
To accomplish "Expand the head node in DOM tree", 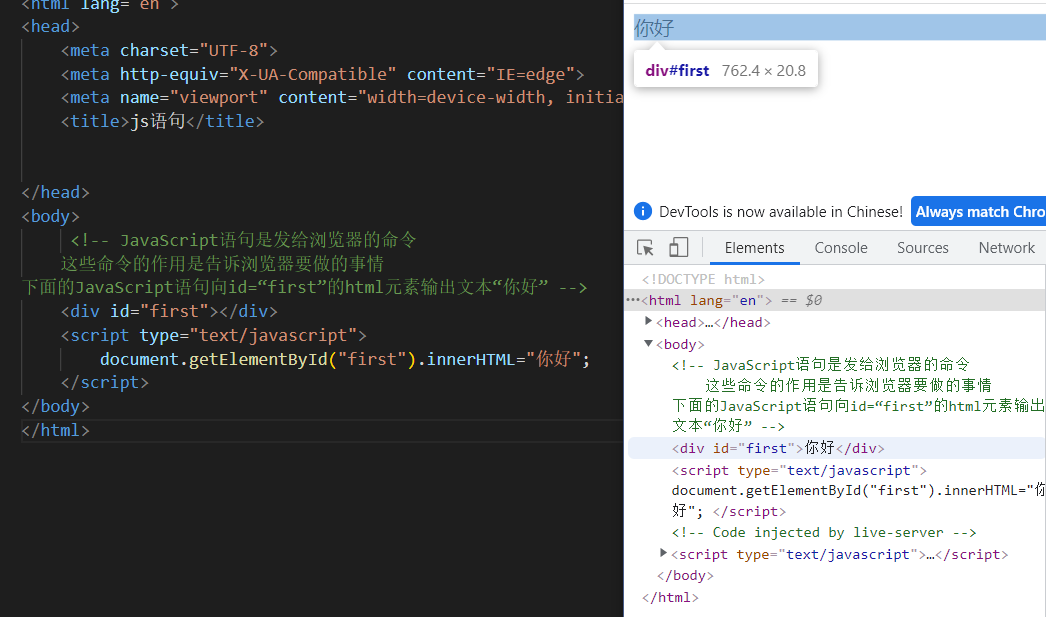I will tap(648, 322).
